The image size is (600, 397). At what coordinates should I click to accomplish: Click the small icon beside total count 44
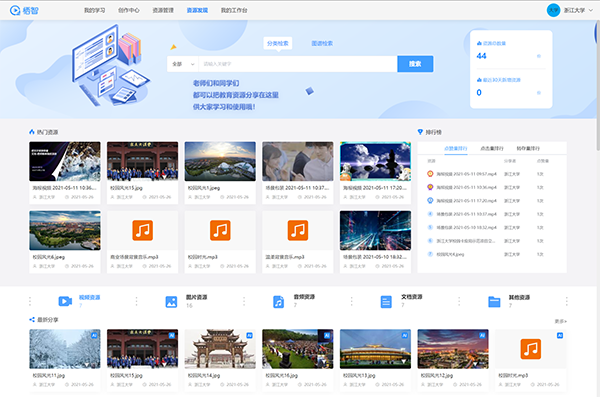click(539, 56)
